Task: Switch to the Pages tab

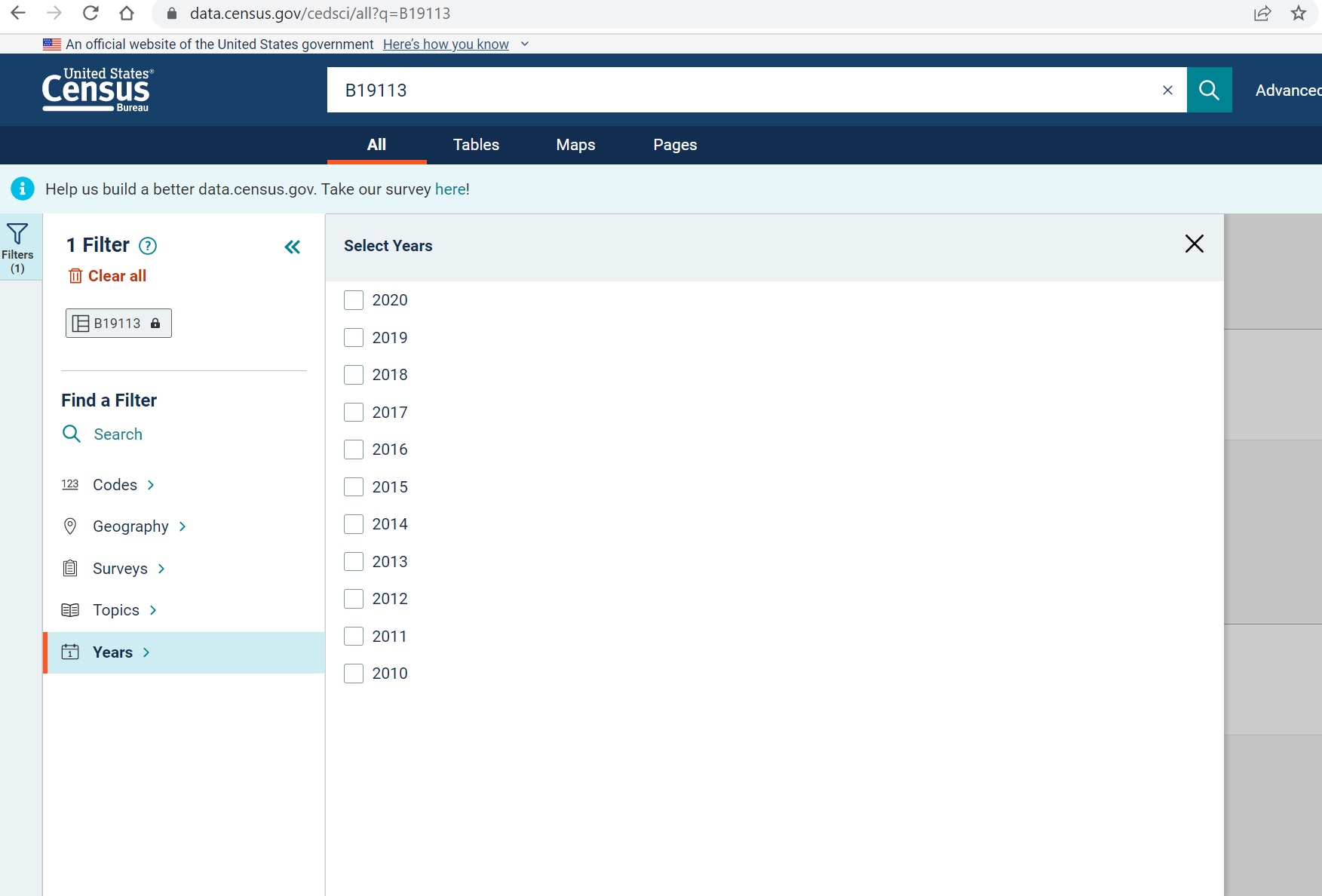Action: pos(675,144)
